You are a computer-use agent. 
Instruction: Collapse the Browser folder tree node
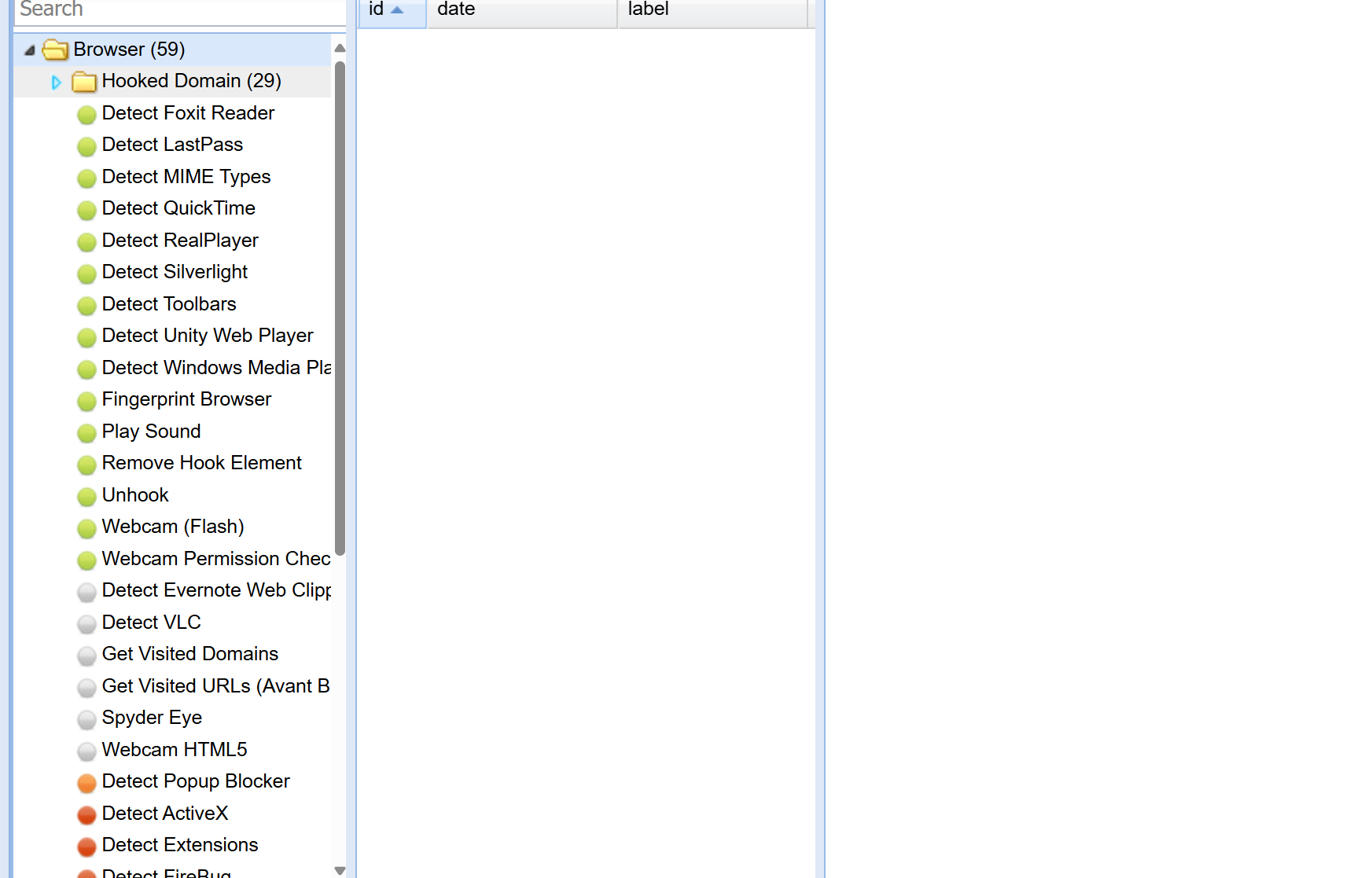tap(30, 50)
